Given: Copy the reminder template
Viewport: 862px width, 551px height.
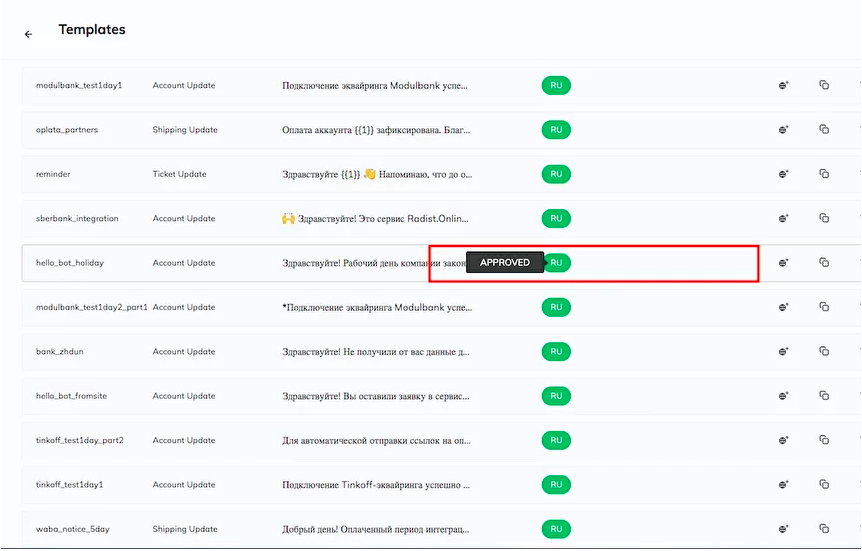Looking at the screenshot, I should tap(824, 173).
